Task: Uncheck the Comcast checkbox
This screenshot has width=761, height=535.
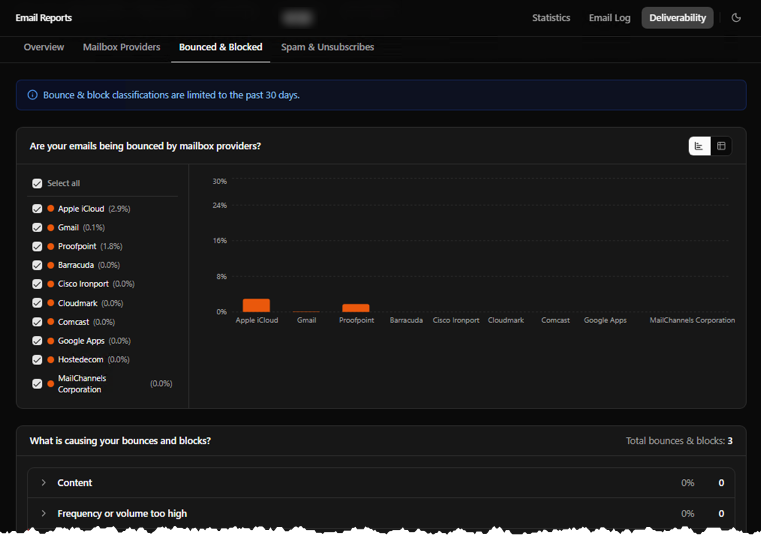Action: pos(37,322)
